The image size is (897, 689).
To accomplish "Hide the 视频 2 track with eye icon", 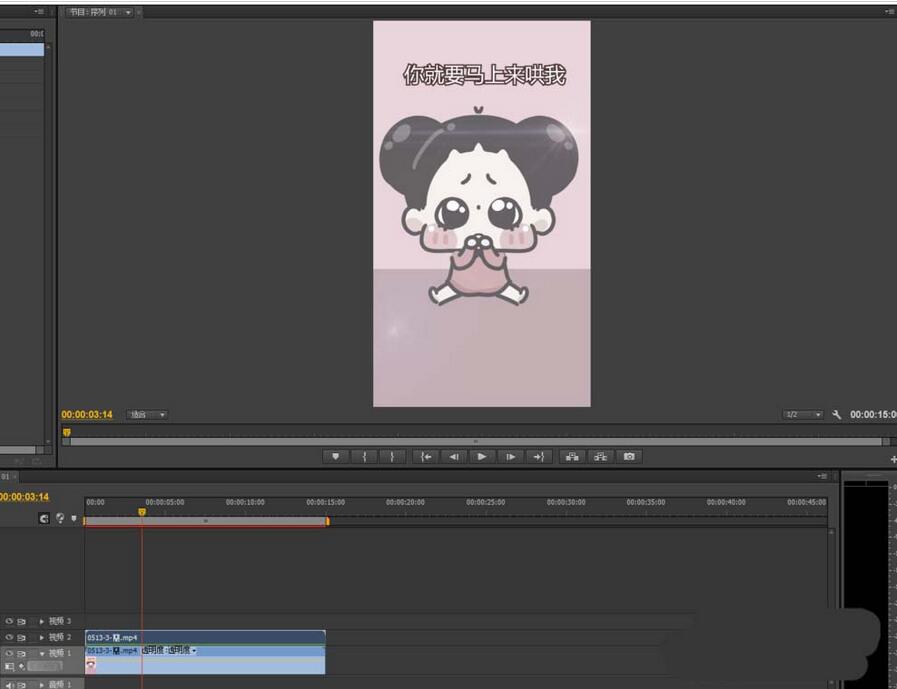I will [x=9, y=637].
